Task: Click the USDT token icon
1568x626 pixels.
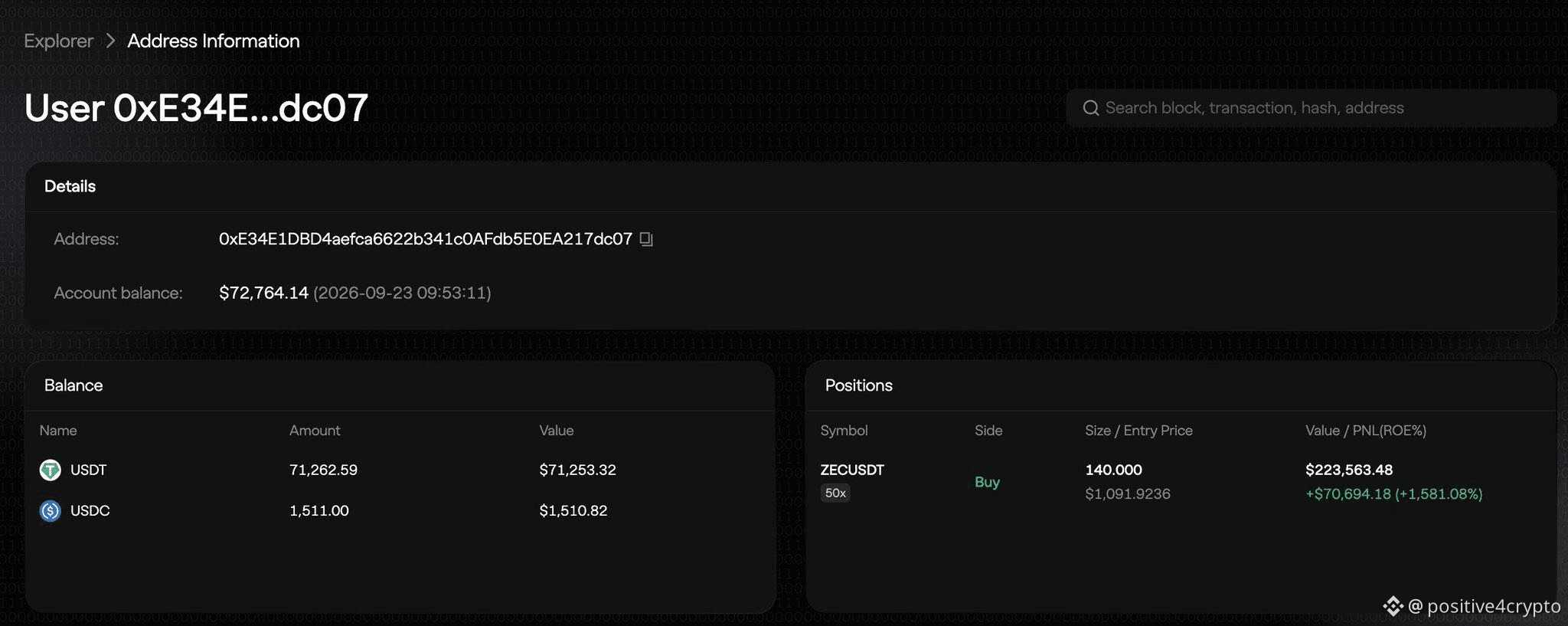Action: (x=51, y=470)
